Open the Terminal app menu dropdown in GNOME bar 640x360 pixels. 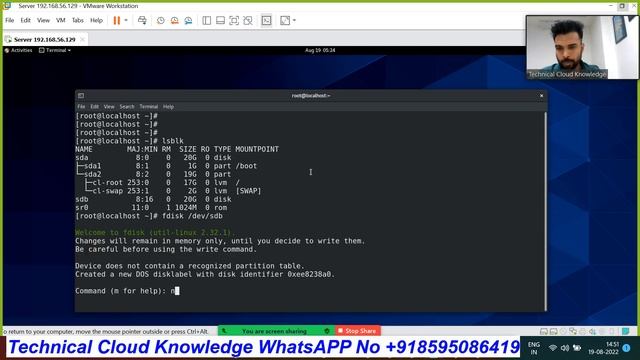click(x=55, y=50)
